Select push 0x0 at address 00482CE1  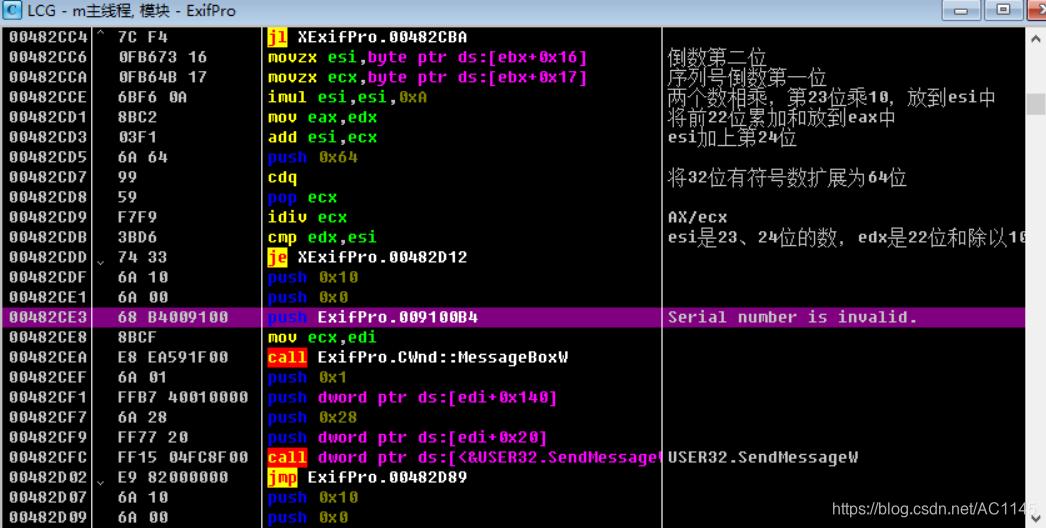(308, 297)
